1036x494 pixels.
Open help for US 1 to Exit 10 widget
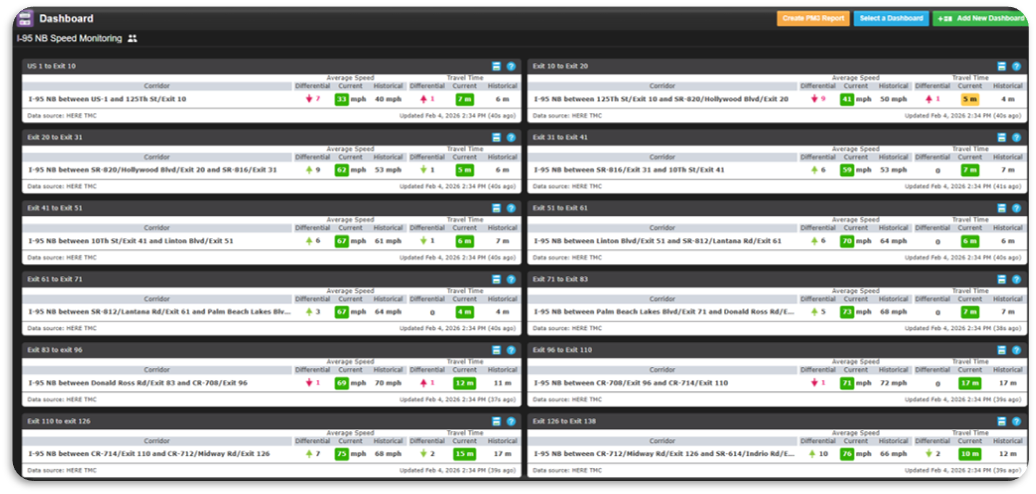511,66
